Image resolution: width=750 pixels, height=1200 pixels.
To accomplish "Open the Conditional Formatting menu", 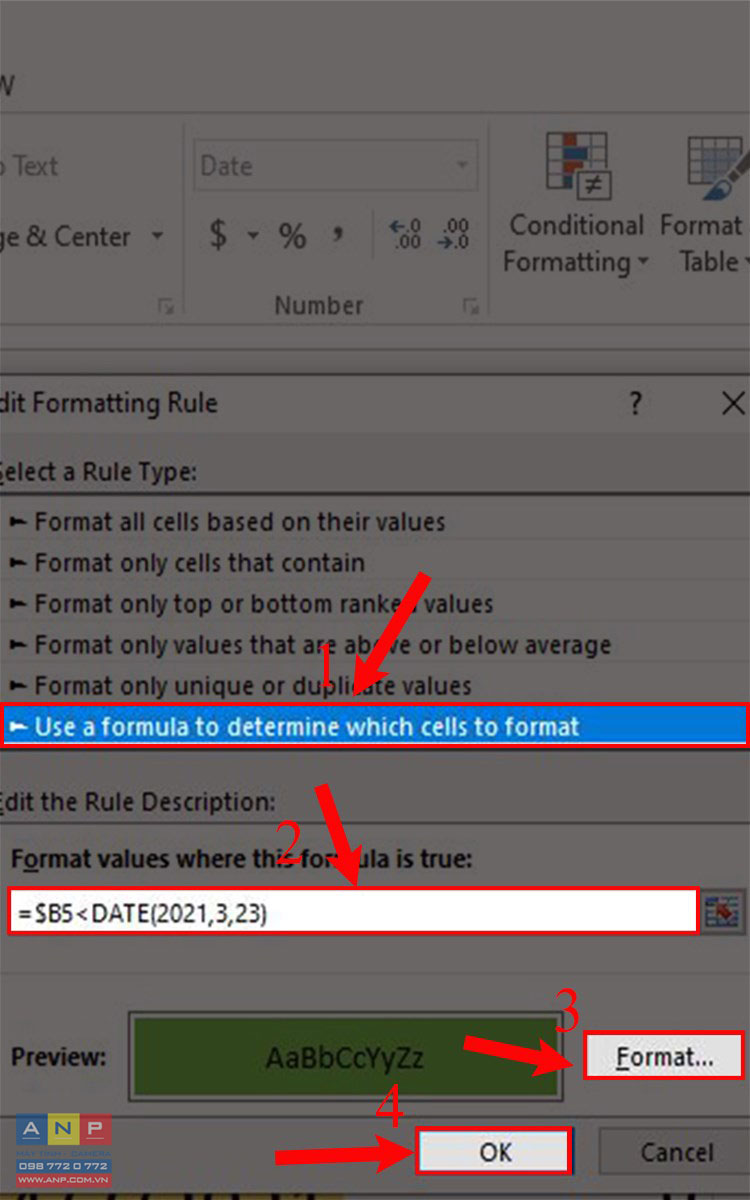I will 575,204.
